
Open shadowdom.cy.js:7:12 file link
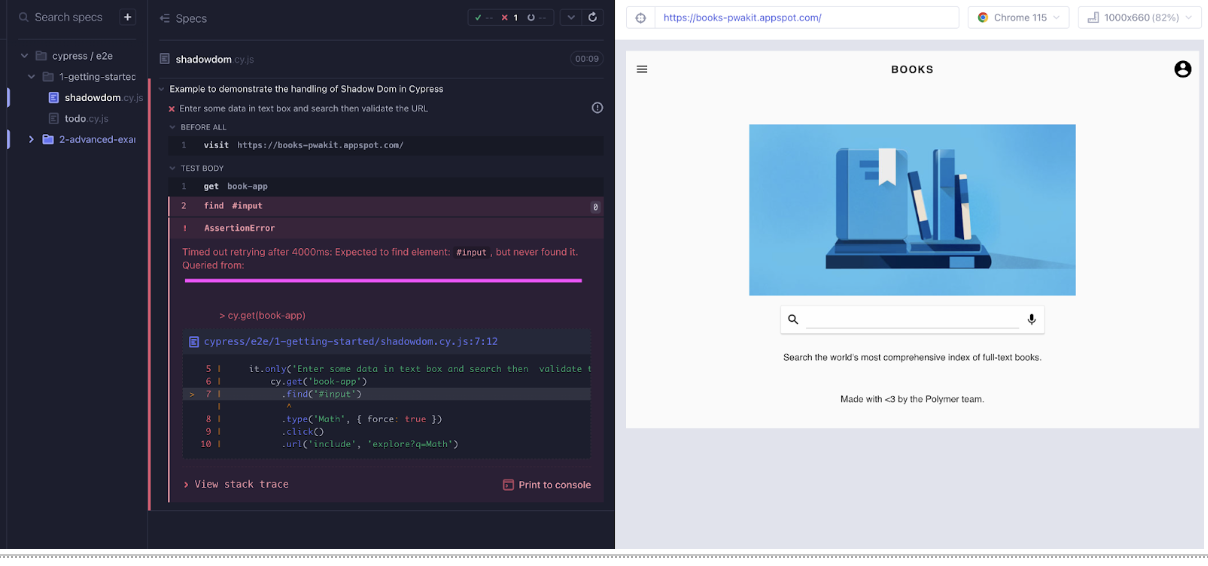click(350, 341)
